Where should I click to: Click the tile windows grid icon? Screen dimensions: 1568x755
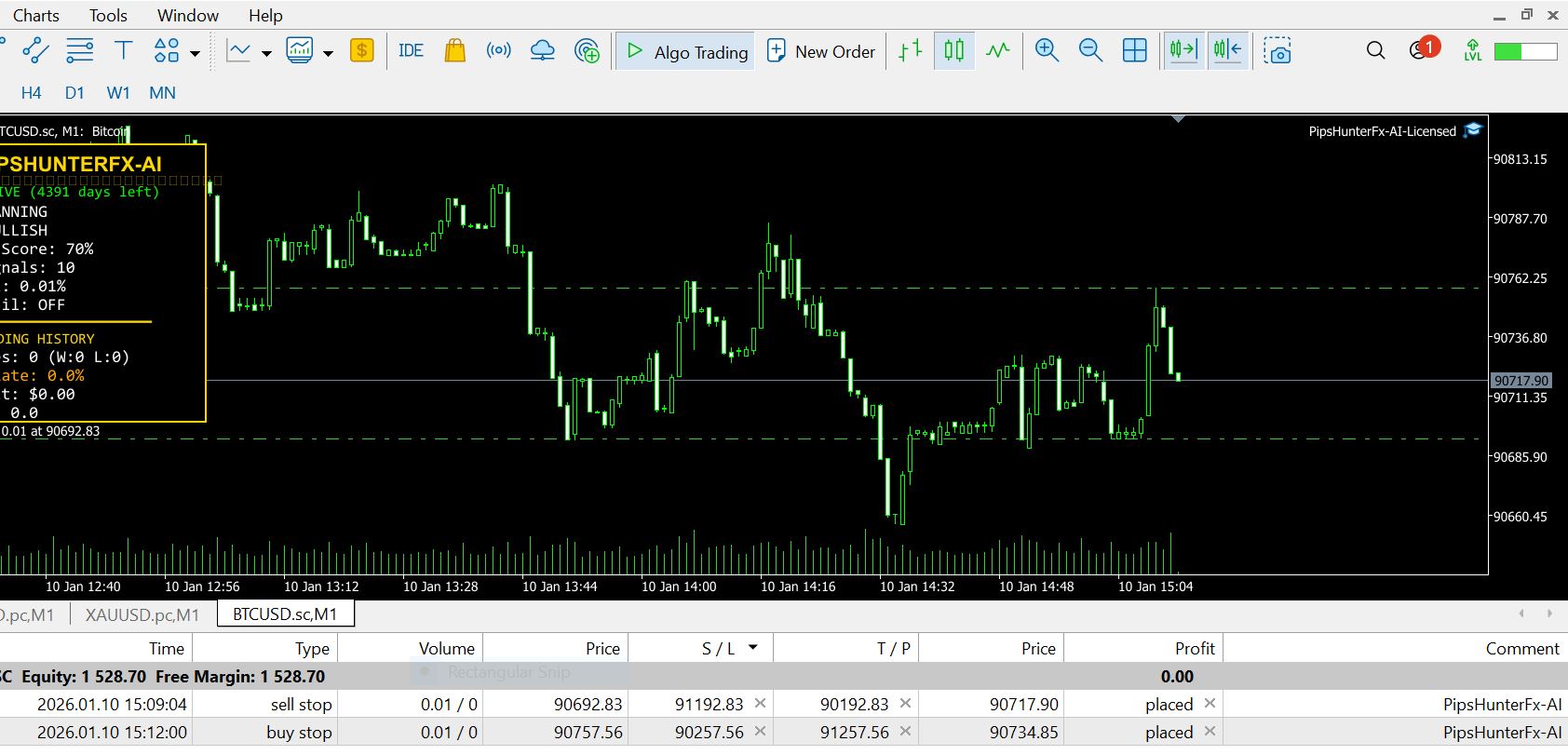[x=1134, y=51]
